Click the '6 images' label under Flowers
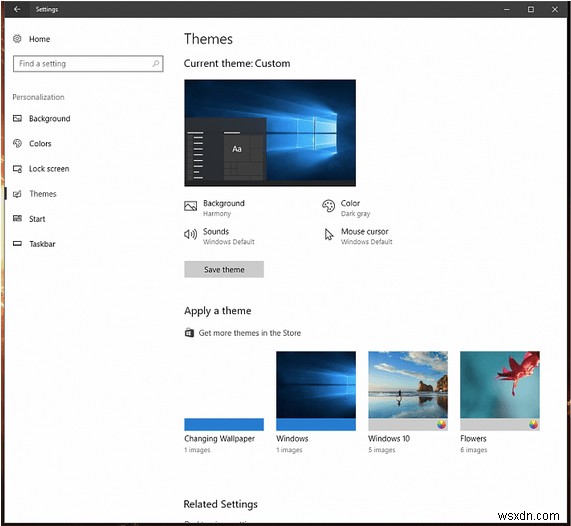 (x=473, y=450)
